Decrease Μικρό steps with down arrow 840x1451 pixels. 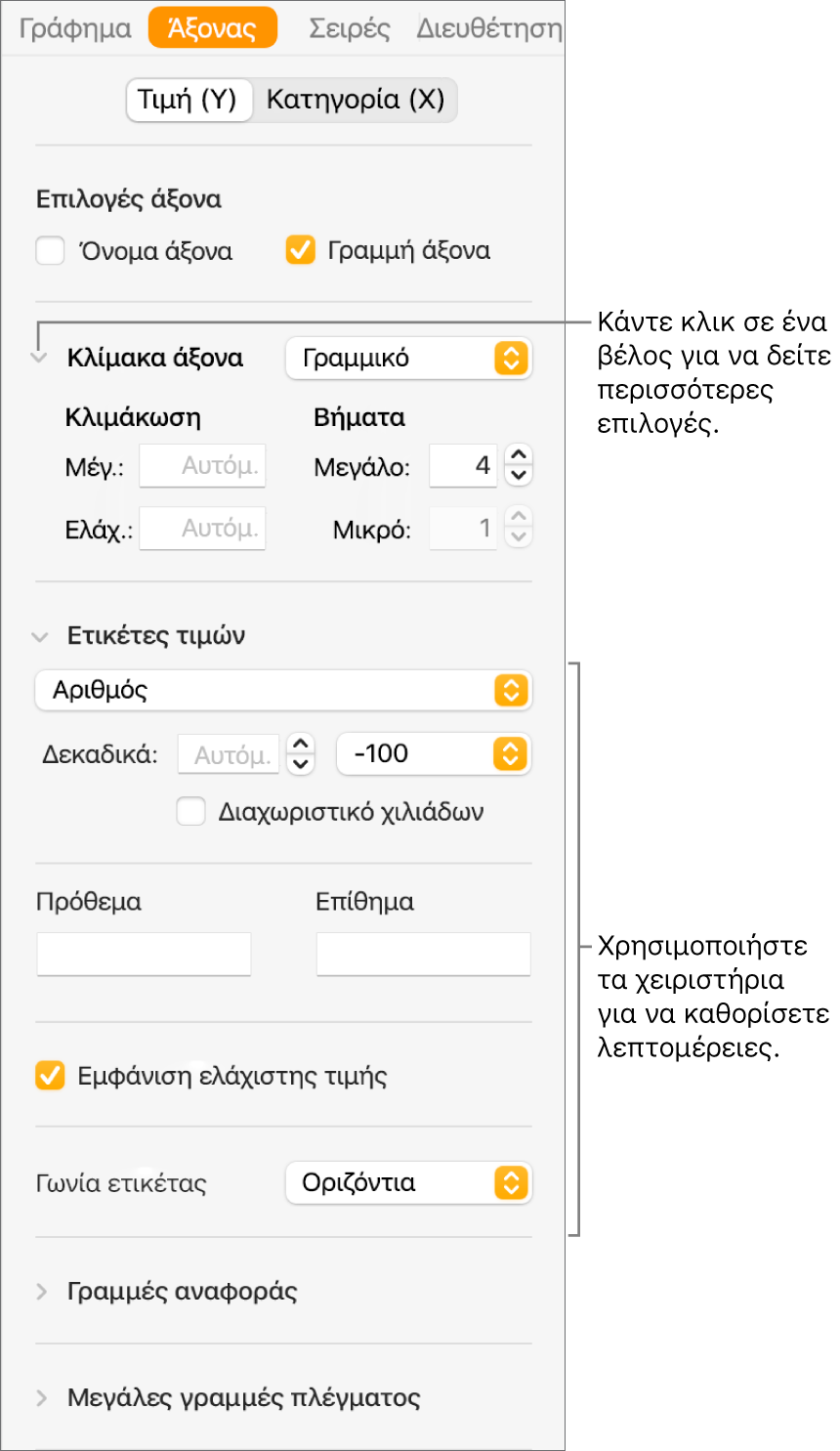(519, 539)
